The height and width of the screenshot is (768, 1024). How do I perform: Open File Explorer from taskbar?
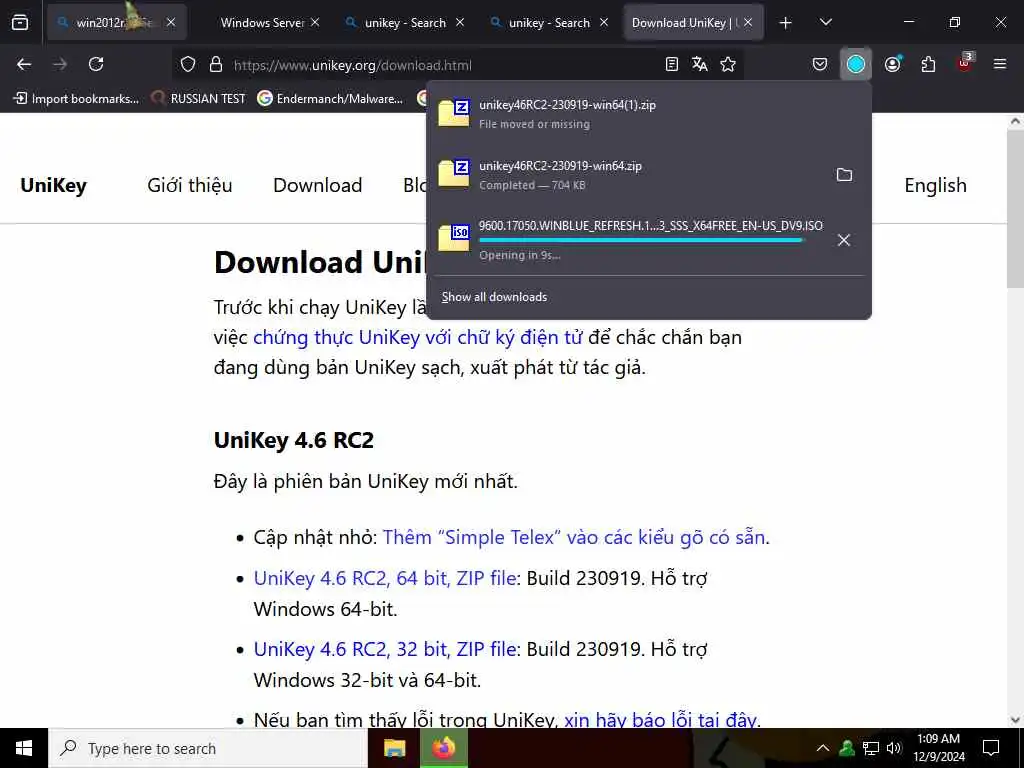(394, 748)
